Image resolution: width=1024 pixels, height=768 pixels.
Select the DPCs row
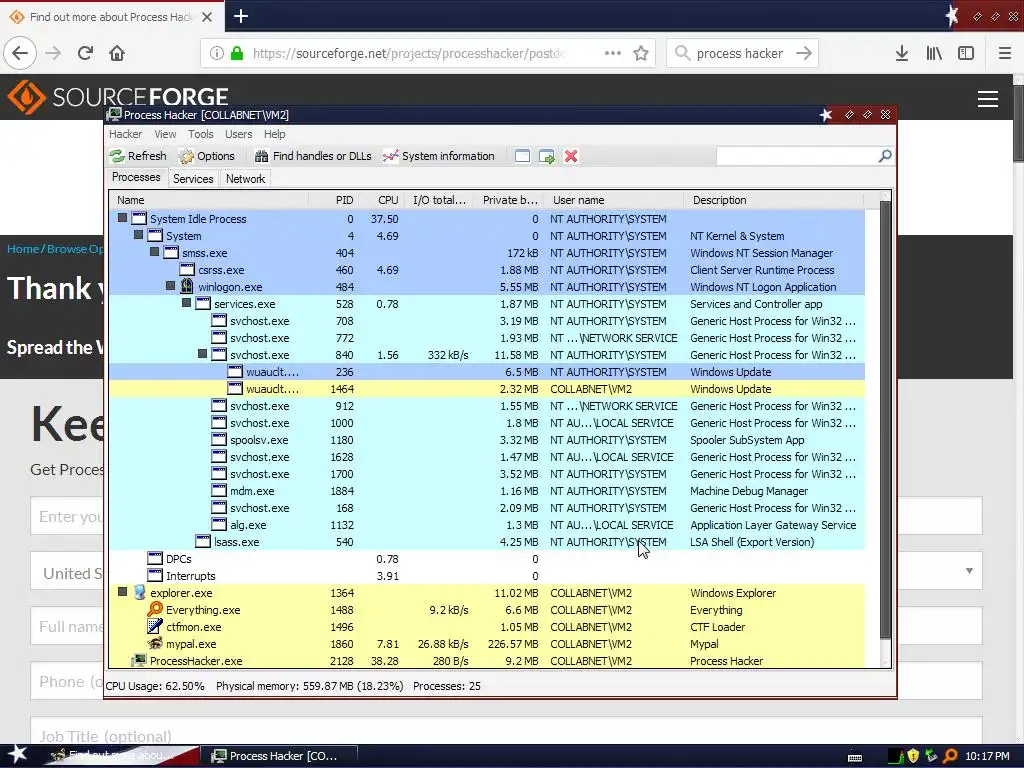(x=487, y=559)
